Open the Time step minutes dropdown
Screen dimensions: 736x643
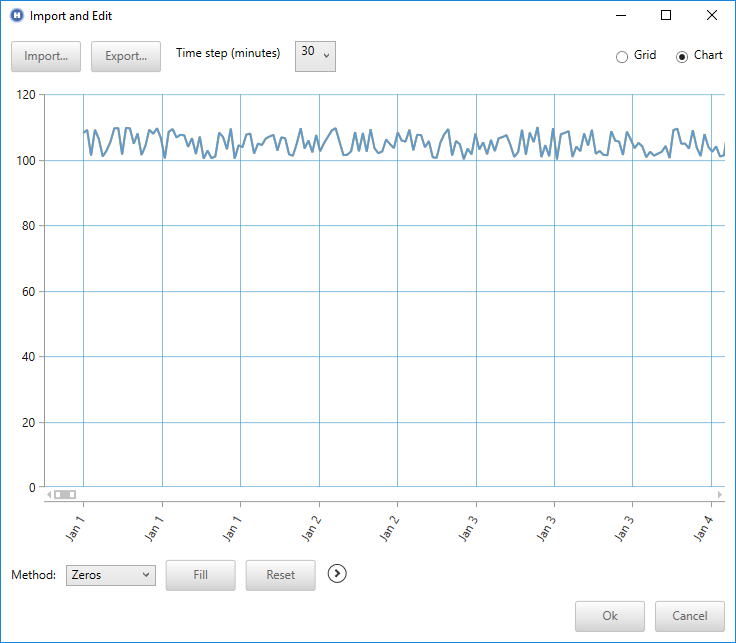(315, 56)
